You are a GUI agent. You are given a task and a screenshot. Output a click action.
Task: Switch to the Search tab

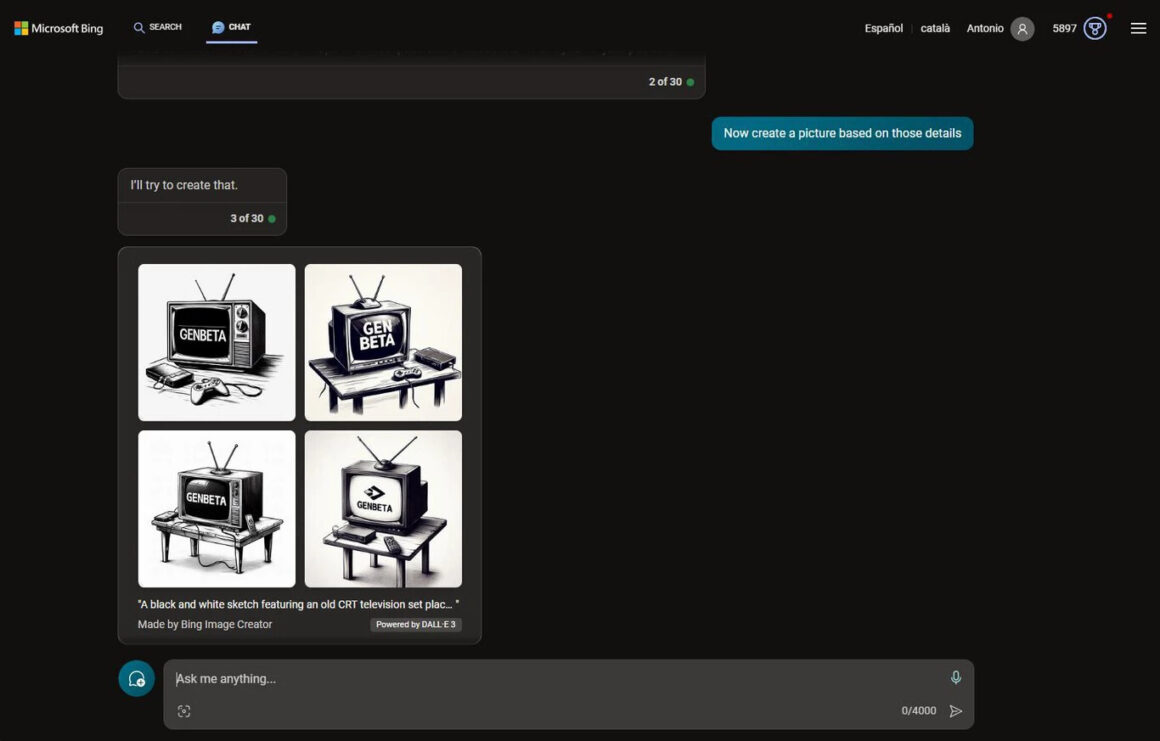158,28
